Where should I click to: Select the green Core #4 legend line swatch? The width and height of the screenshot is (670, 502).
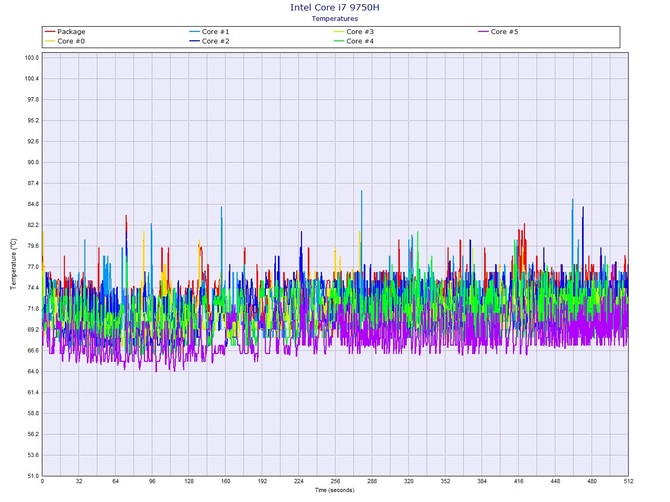coord(339,41)
